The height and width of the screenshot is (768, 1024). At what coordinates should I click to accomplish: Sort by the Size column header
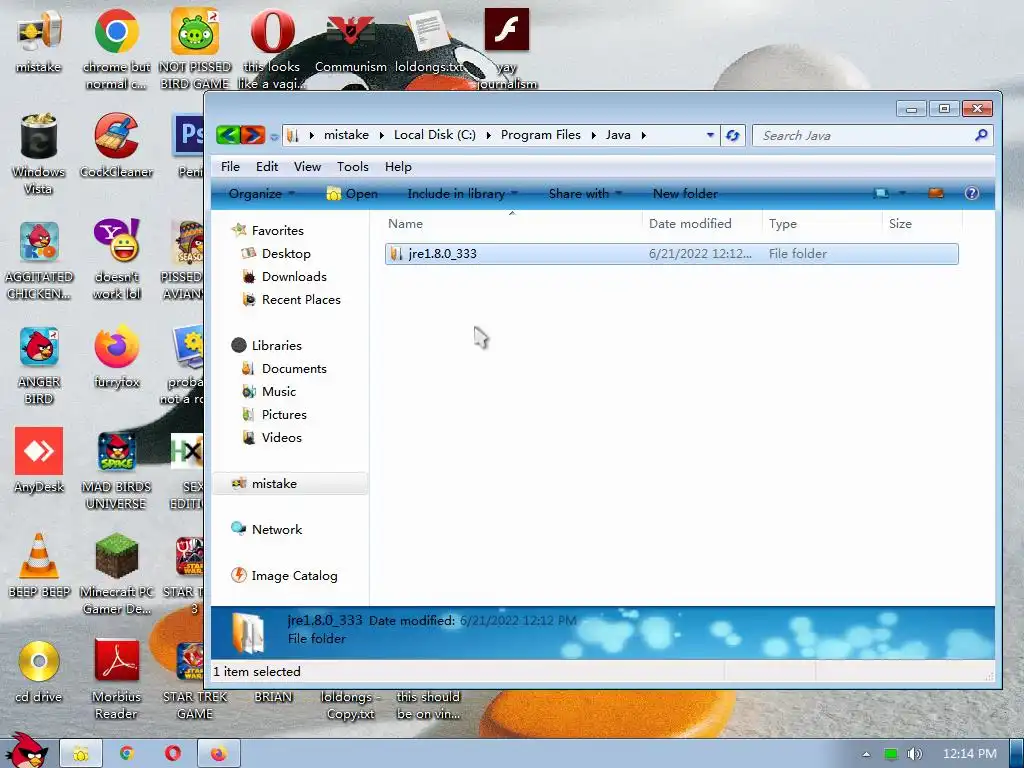[x=922, y=223]
